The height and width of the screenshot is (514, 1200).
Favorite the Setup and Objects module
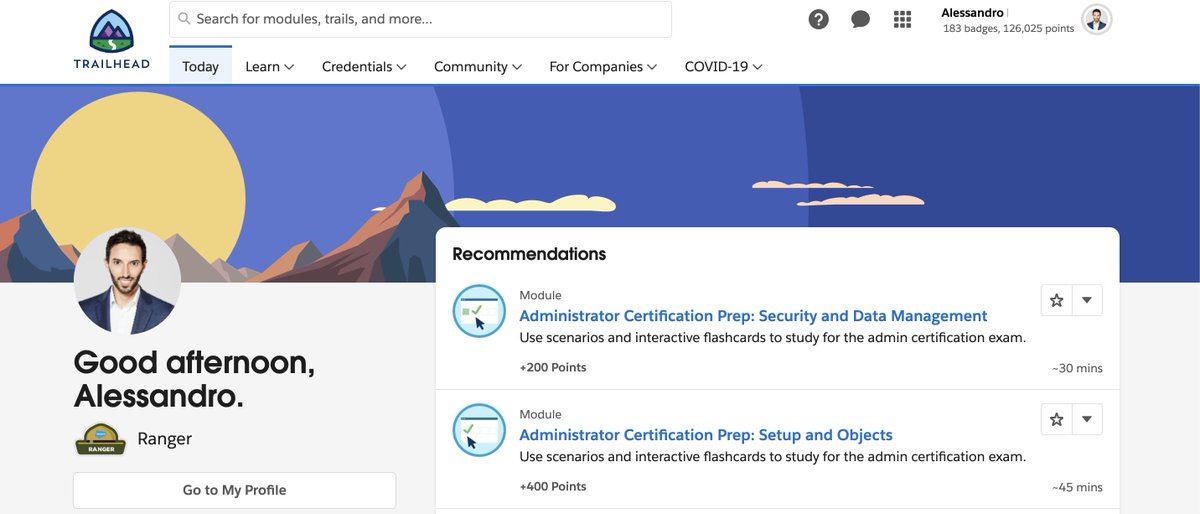[x=1056, y=419]
